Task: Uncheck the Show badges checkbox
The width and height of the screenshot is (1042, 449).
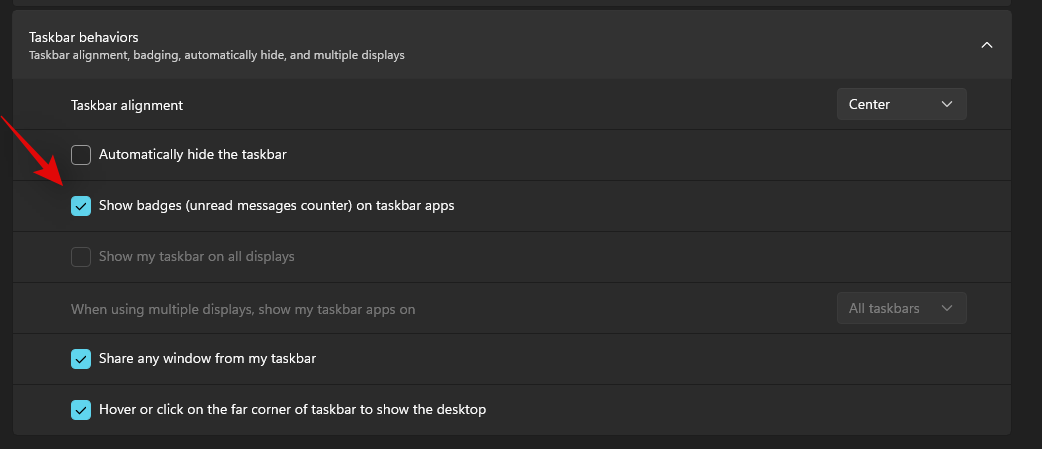Action: point(81,206)
